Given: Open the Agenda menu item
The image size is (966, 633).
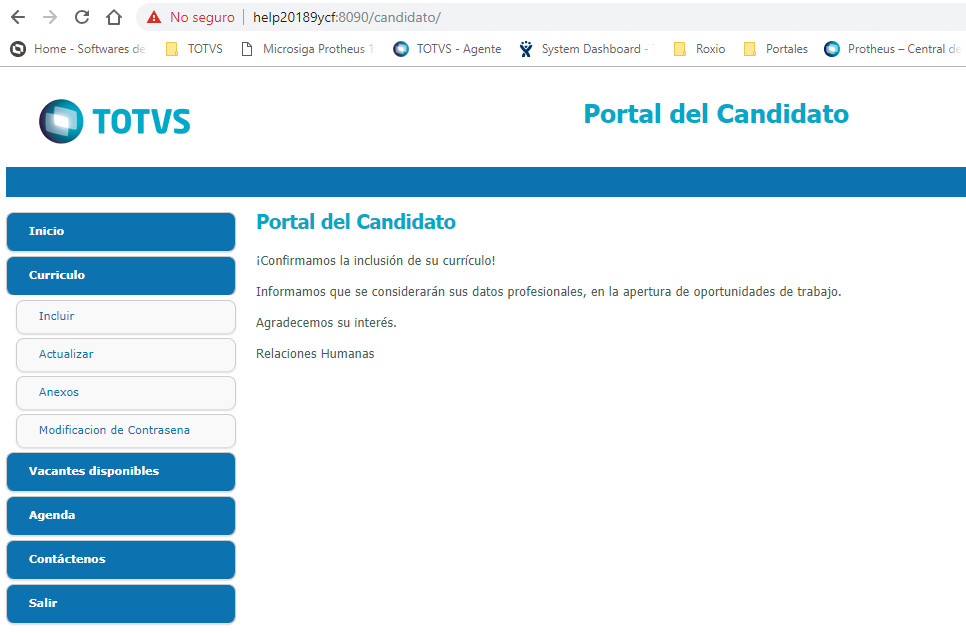Looking at the screenshot, I should click(x=121, y=516).
